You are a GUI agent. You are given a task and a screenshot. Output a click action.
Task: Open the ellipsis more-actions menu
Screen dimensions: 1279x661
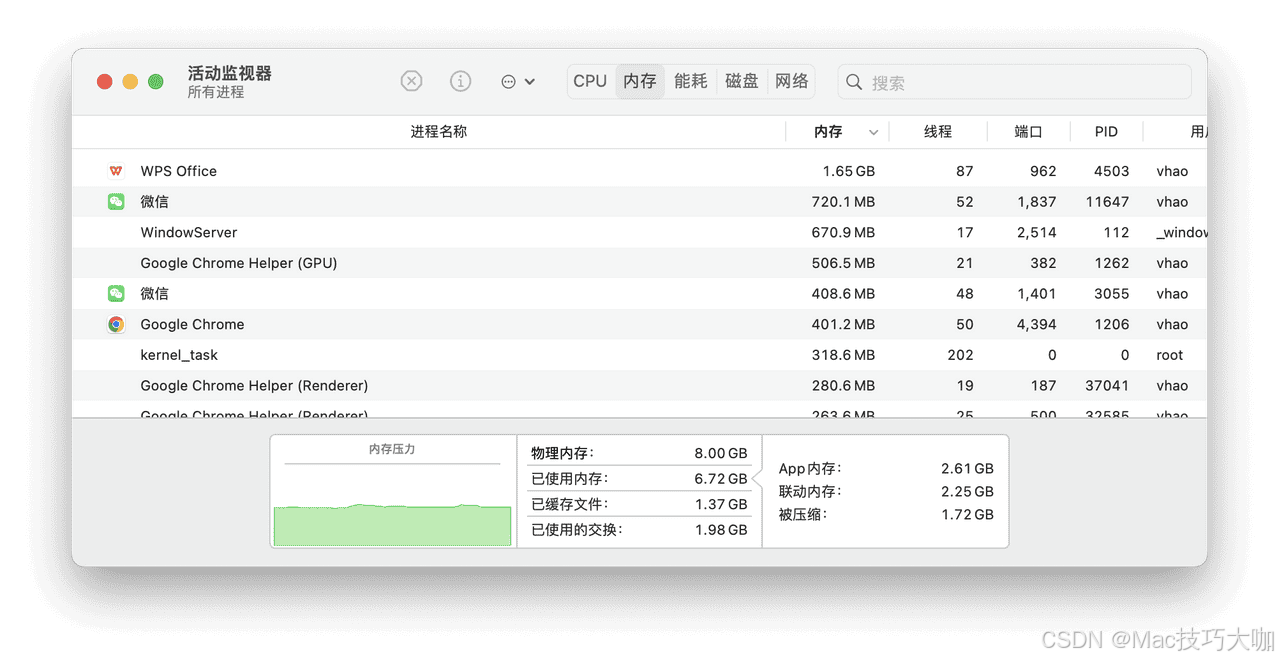pos(518,82)
